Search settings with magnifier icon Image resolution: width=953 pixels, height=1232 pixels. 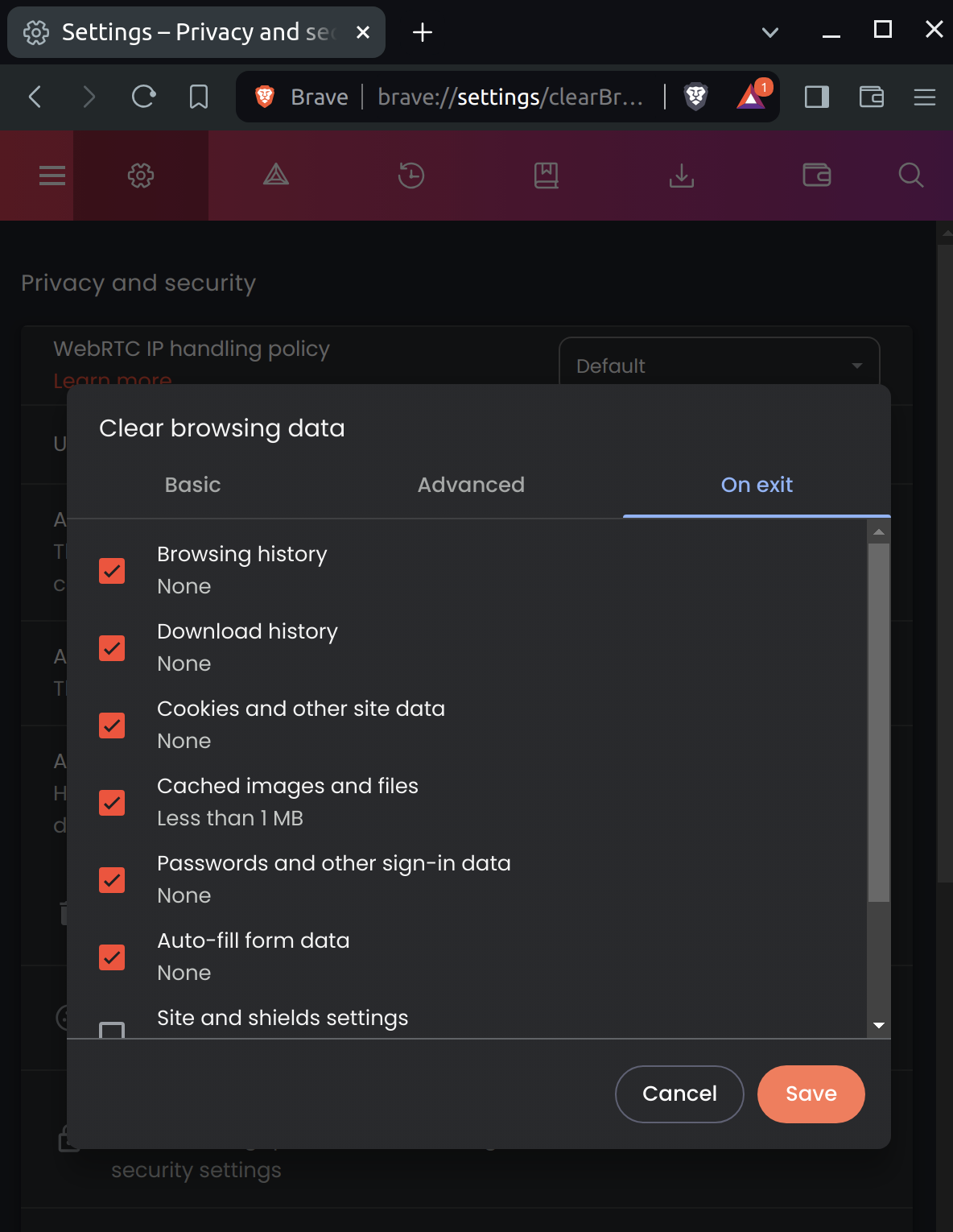click(910, 176)
